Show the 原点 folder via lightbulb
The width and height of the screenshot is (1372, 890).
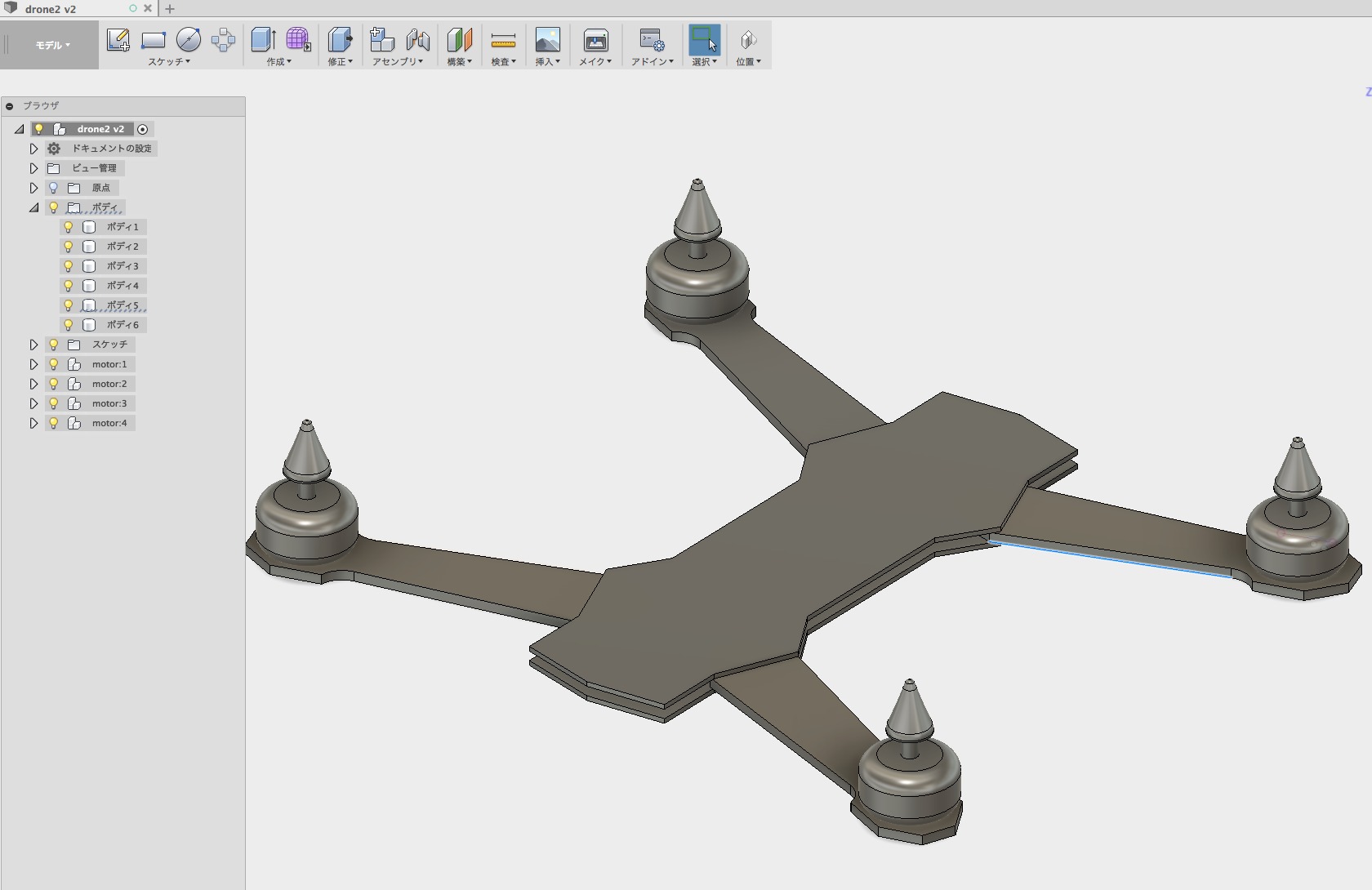(x=54, y=188)
